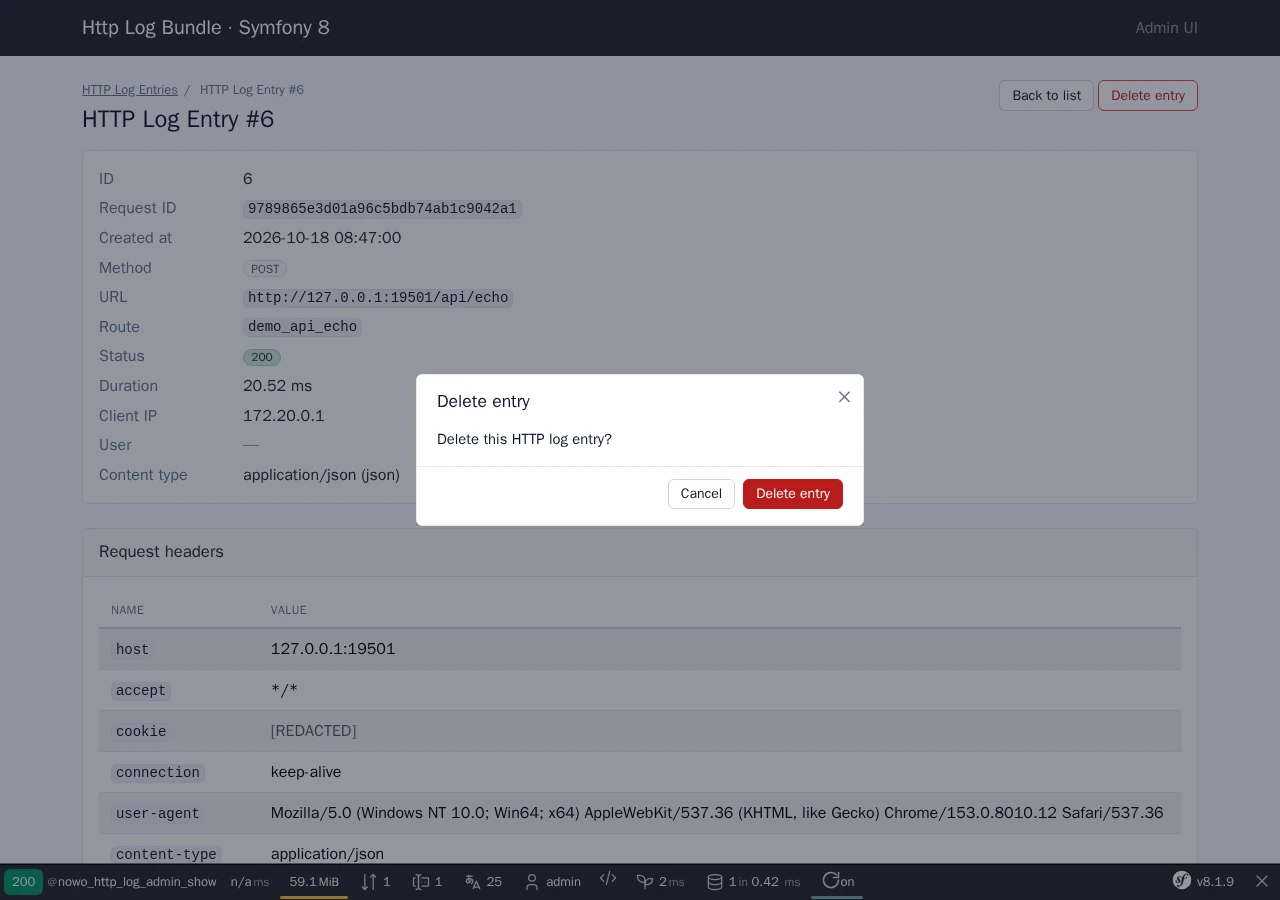Click the host header name cell
This screenshot has height=900, width=1280.
(179, 649)
